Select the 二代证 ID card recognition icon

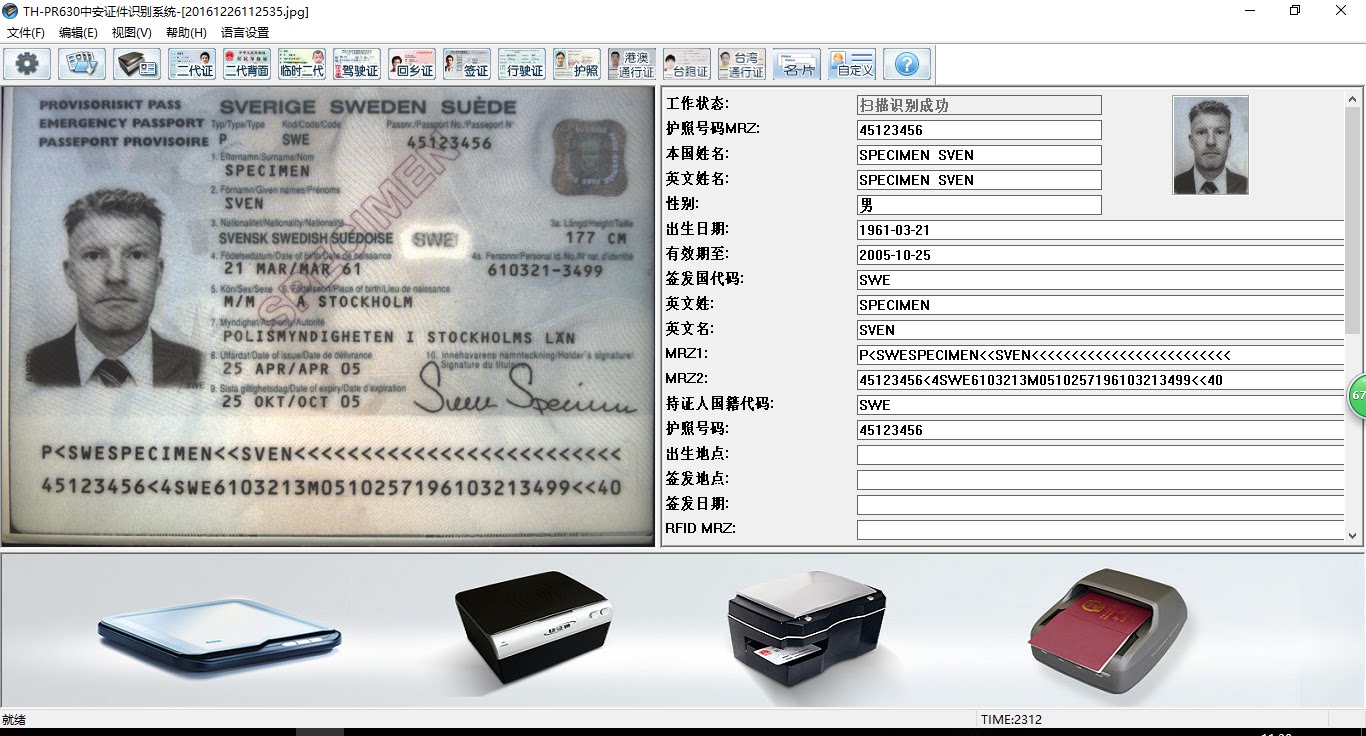192,65
